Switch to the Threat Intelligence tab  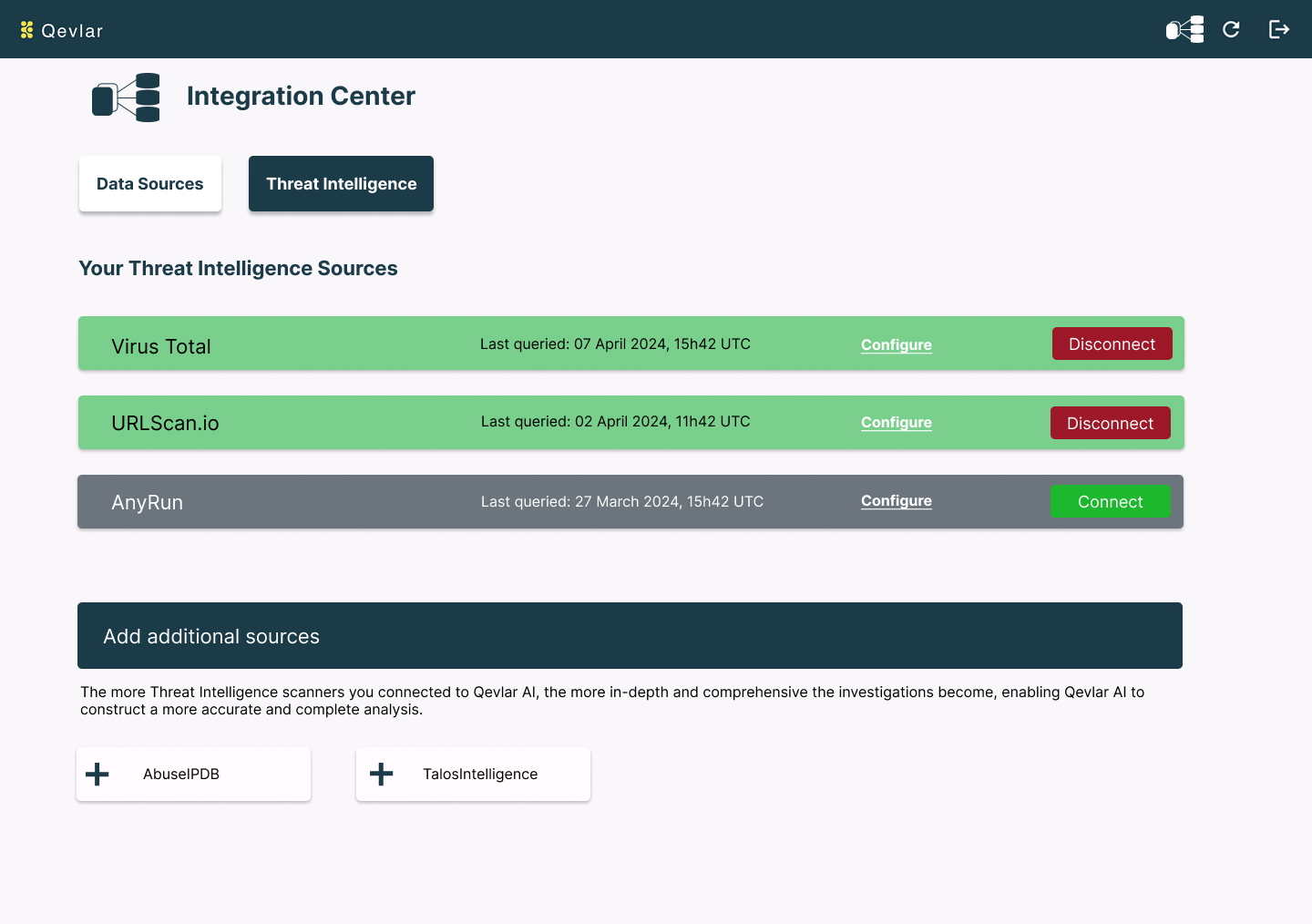(x=341, y=183)
